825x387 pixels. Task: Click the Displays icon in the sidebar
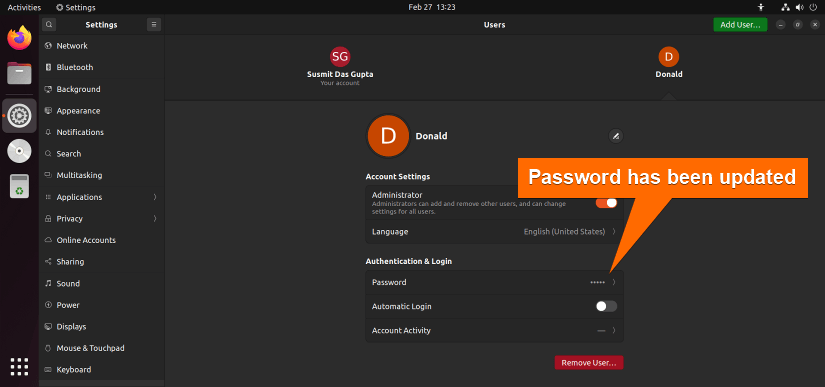click(x=48, y=327)
